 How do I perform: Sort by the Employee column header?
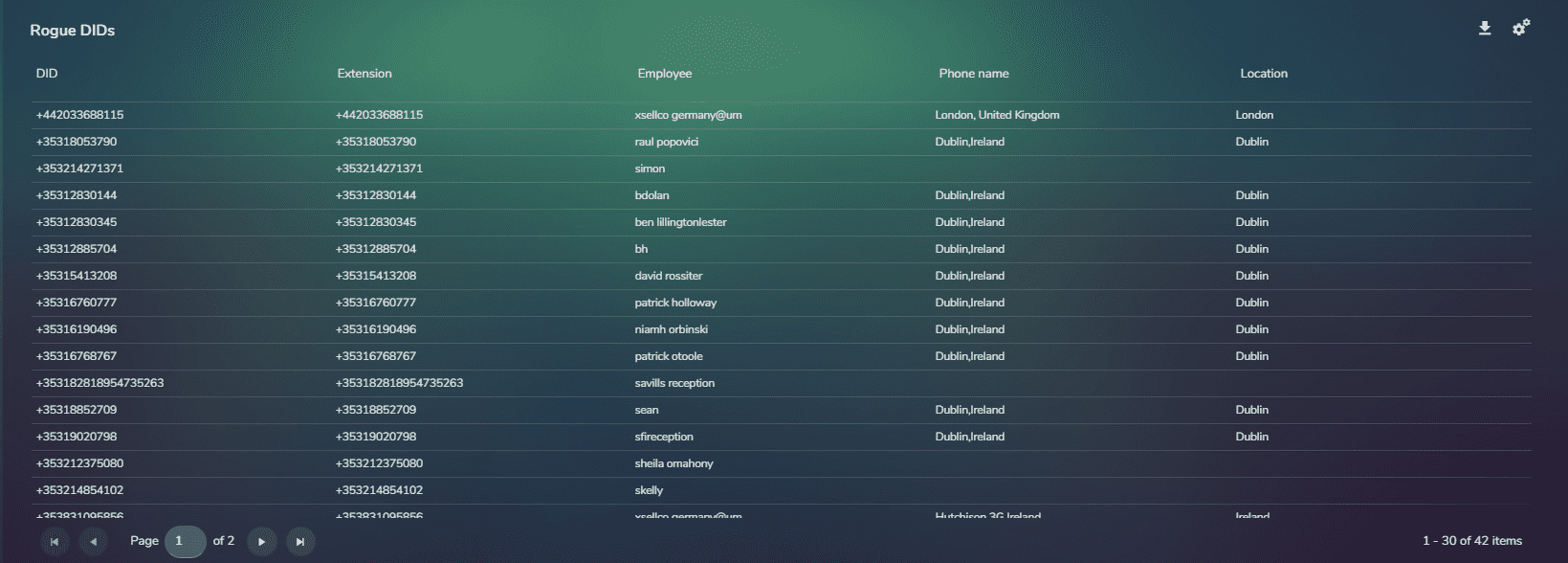[x=664, y=74]
